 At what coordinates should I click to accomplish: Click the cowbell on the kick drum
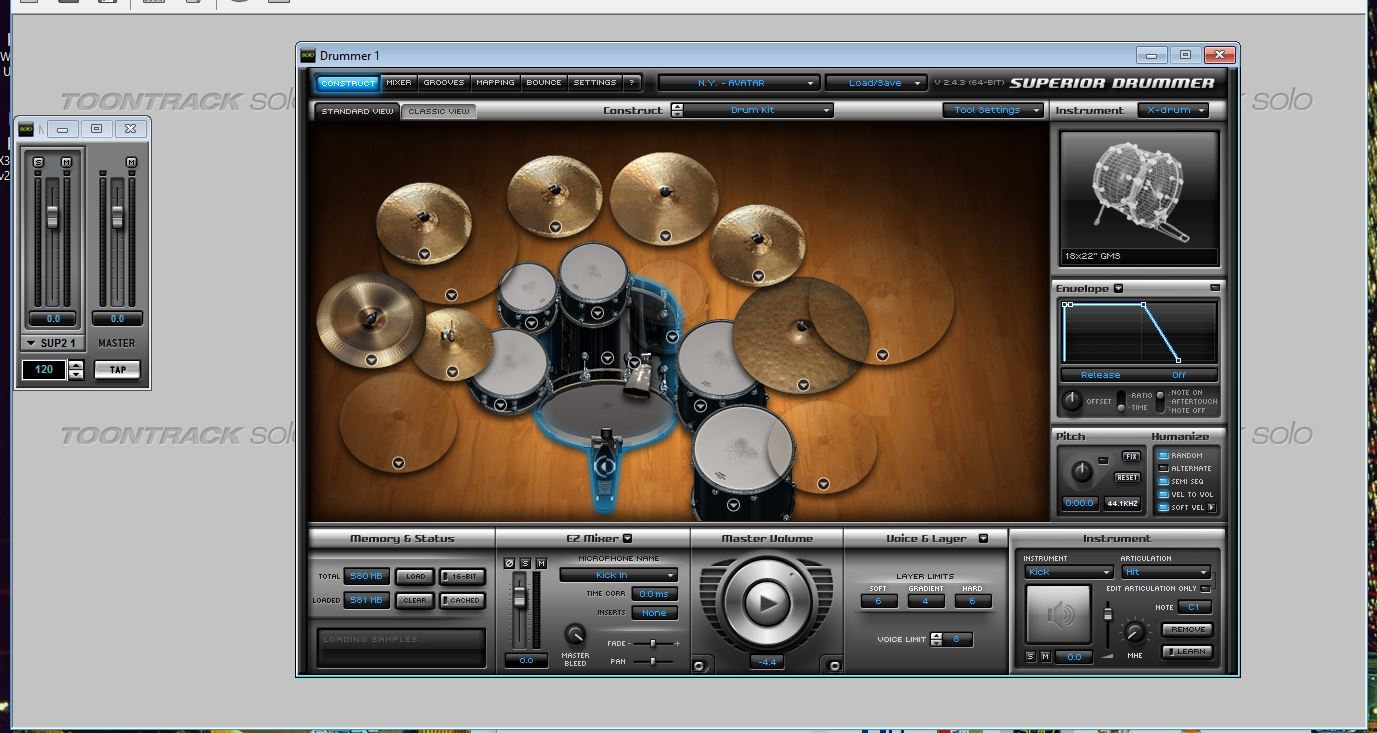pyautogui.click(x=638, y=379)
